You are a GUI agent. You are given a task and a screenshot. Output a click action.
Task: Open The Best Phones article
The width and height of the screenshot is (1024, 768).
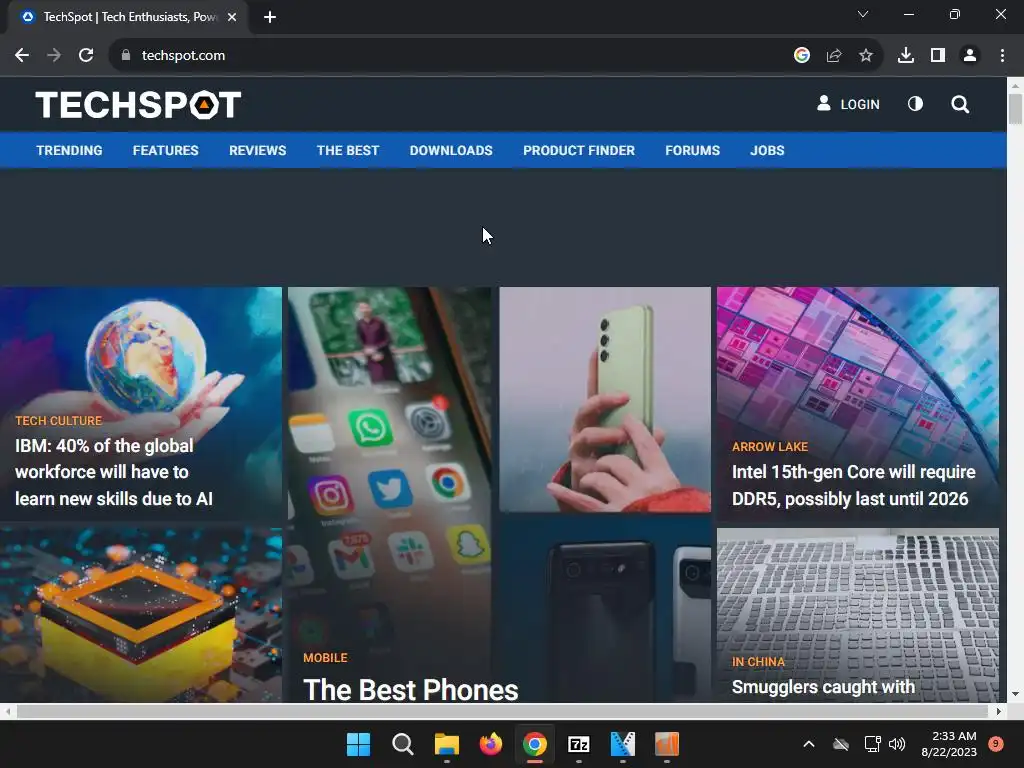coord(411,689)
